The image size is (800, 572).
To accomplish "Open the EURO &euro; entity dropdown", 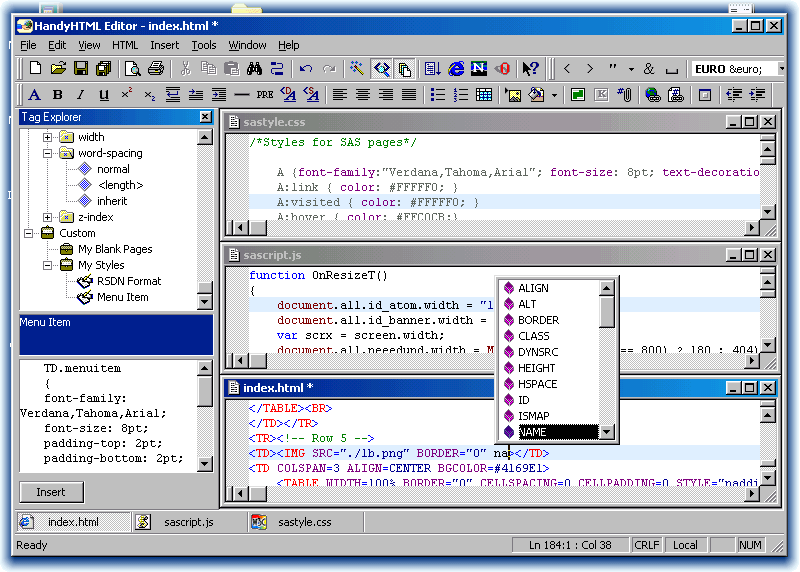I will pos(780,69).
